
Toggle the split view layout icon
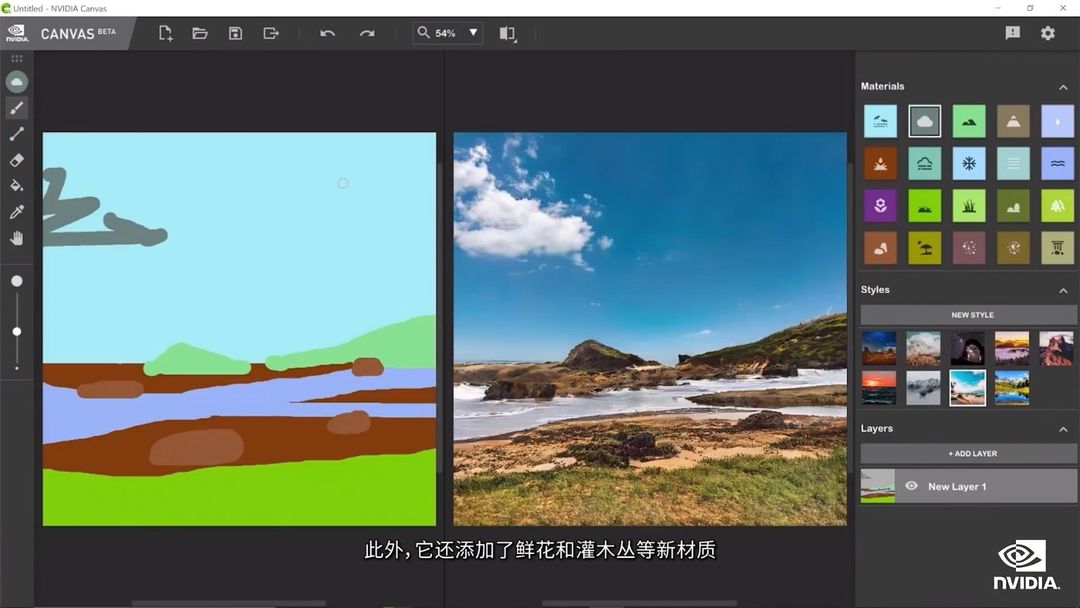[x=508, y=34]
